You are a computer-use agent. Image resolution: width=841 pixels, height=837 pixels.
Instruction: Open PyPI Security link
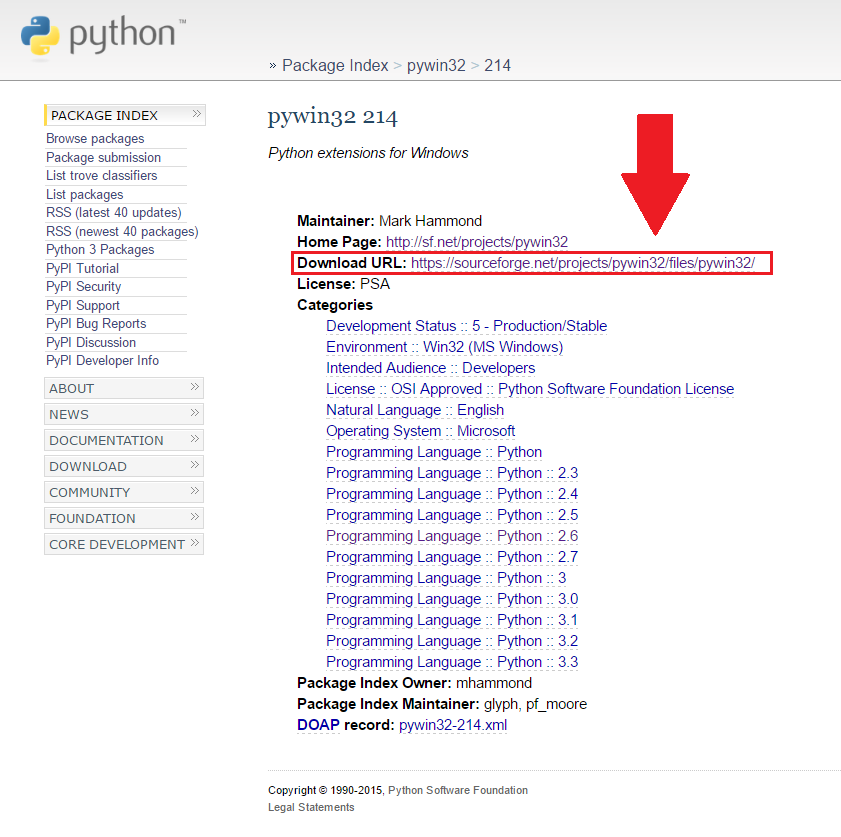[84, 287]
